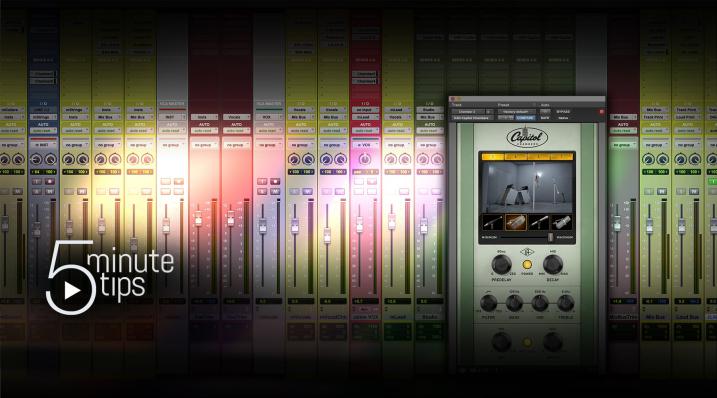Click the Decay knob

[552, 264]
